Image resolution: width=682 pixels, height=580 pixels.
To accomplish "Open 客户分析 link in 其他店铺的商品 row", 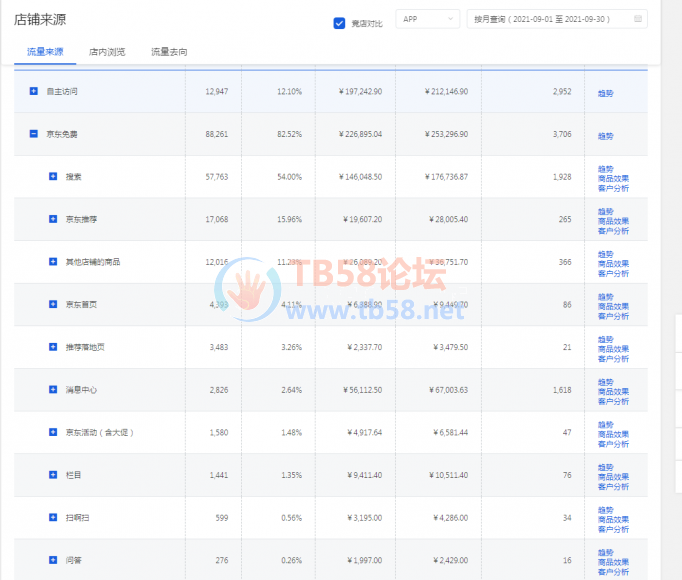I will pos(613,273).
